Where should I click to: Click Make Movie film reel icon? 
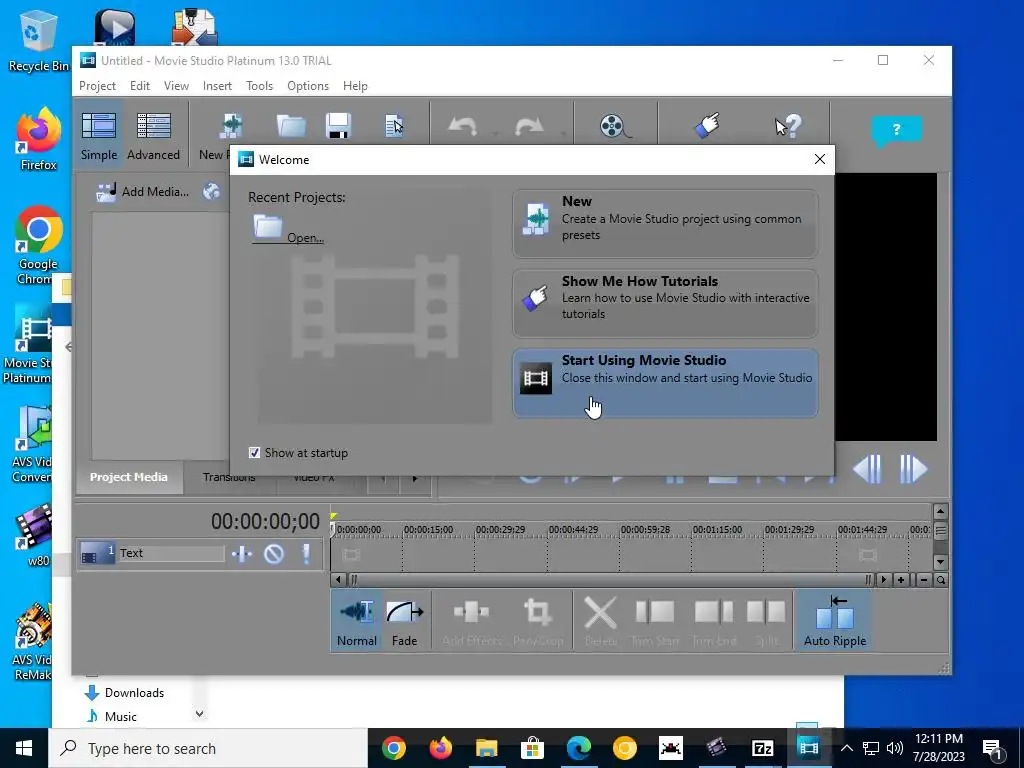point(615,125)
